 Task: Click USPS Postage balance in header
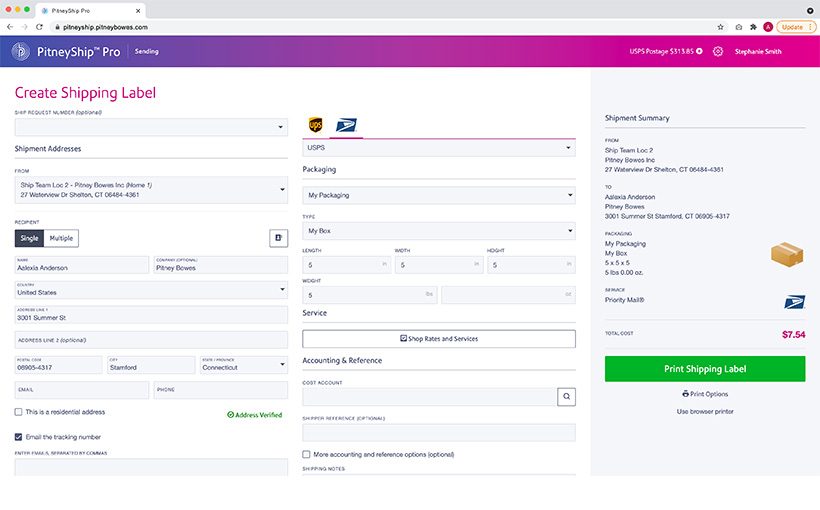[x=662, y=51]
